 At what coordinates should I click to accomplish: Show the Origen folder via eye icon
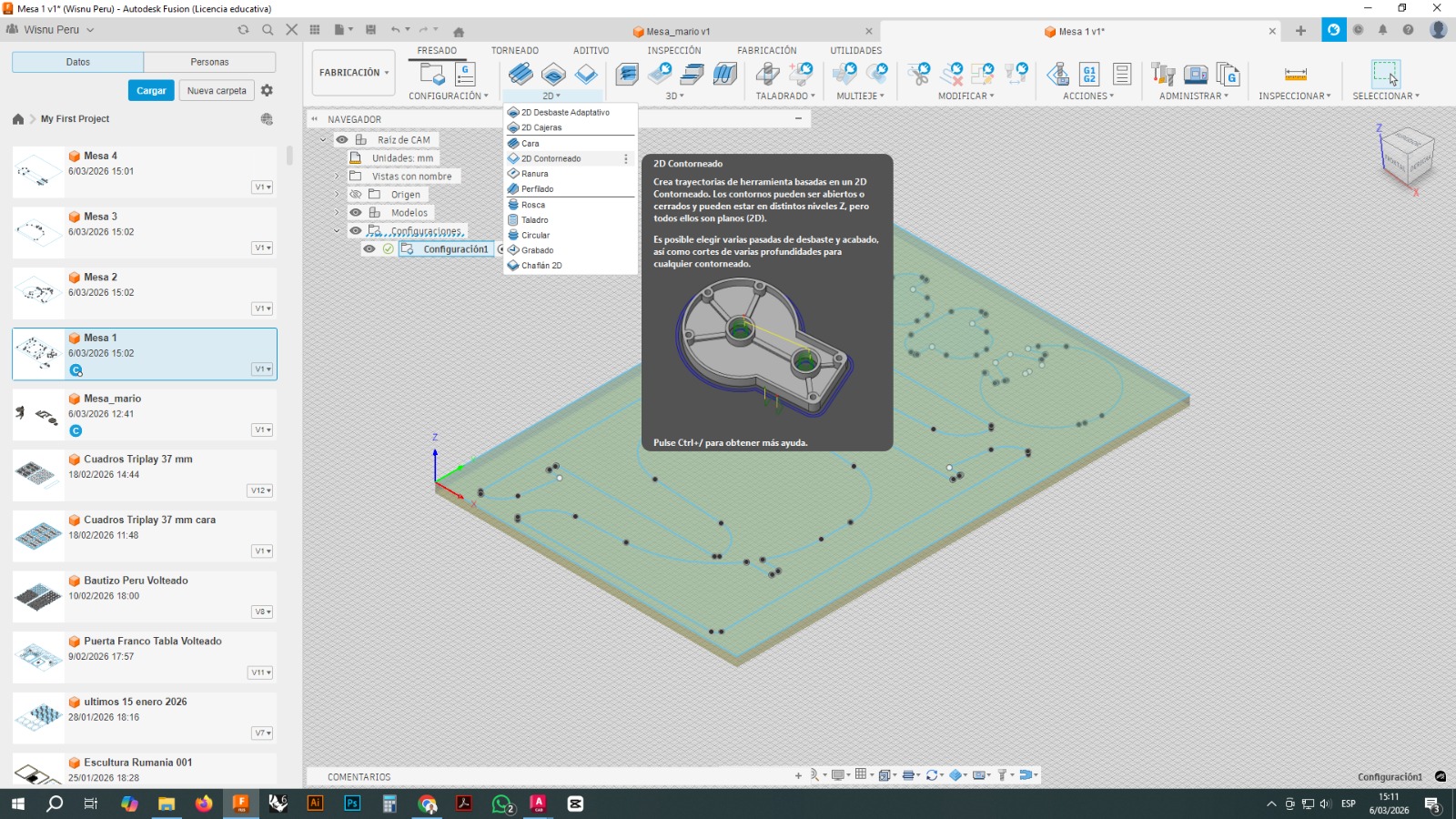pyautogui.click(x=356, y=195)
